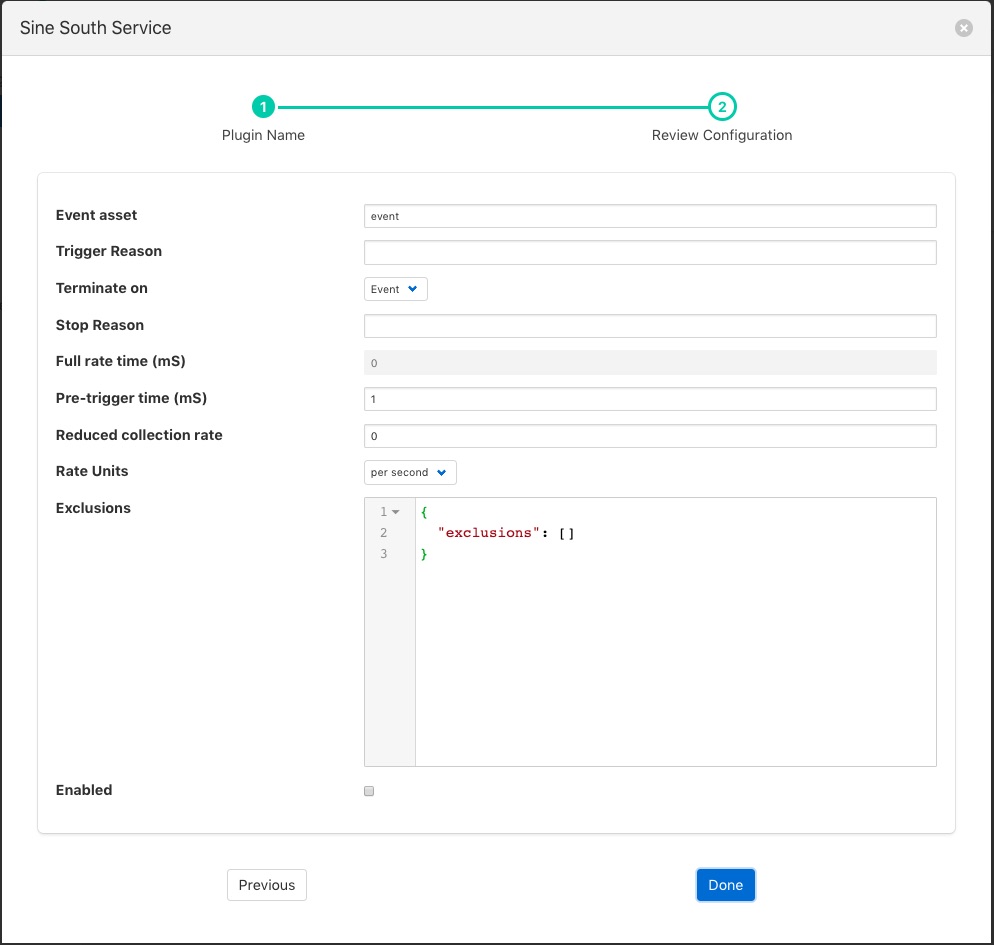
Task: Click the disabled Full rate time field
Action: tap(650, 363)
